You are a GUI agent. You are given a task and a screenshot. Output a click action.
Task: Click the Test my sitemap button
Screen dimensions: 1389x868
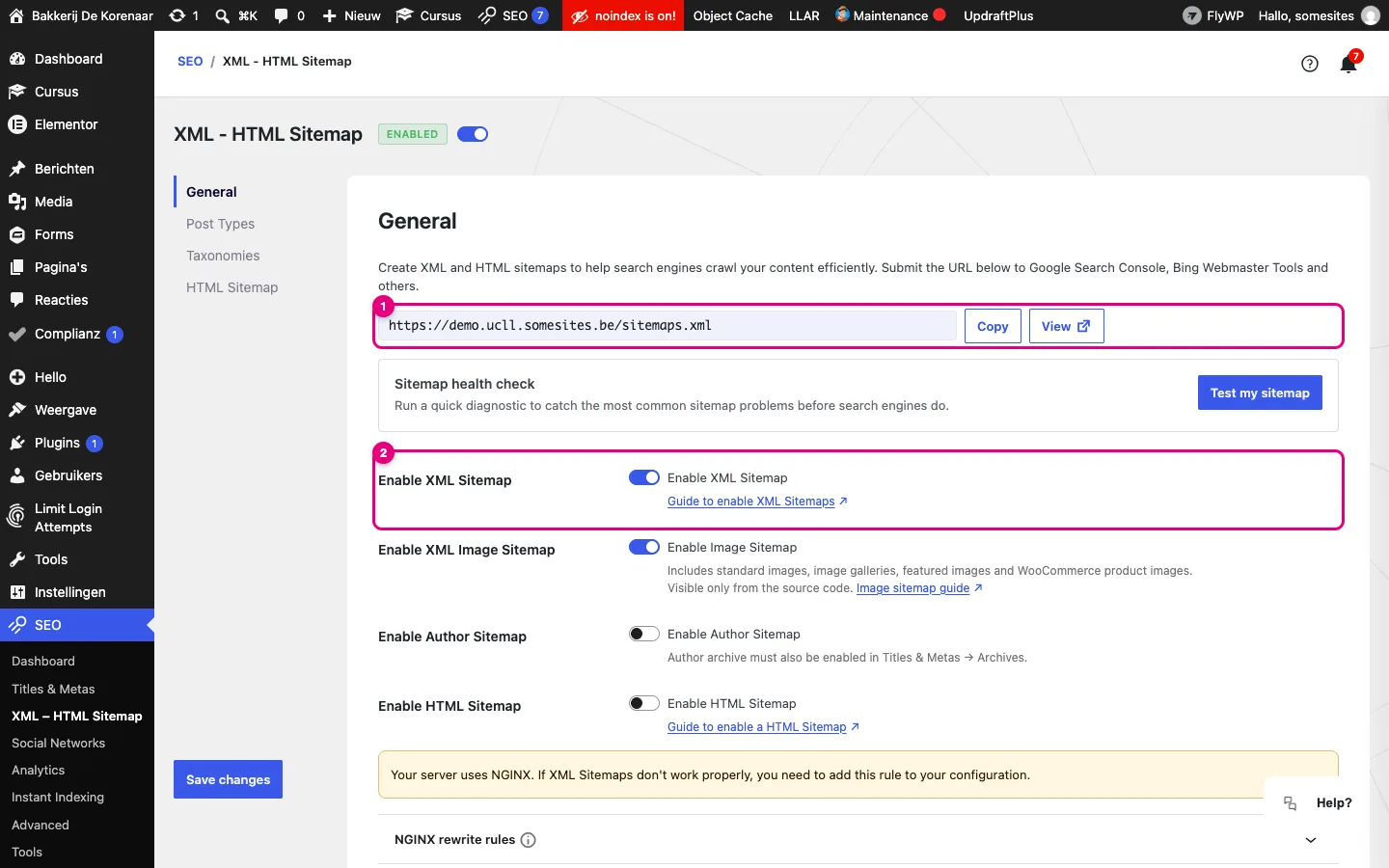(x=1260, y=393)
